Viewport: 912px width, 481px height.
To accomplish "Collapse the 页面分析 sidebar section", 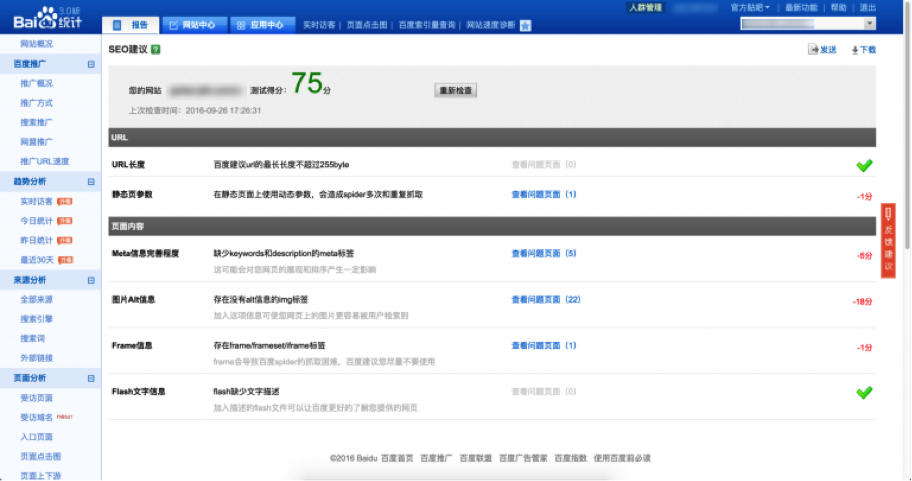I will (x=91, y=378).
